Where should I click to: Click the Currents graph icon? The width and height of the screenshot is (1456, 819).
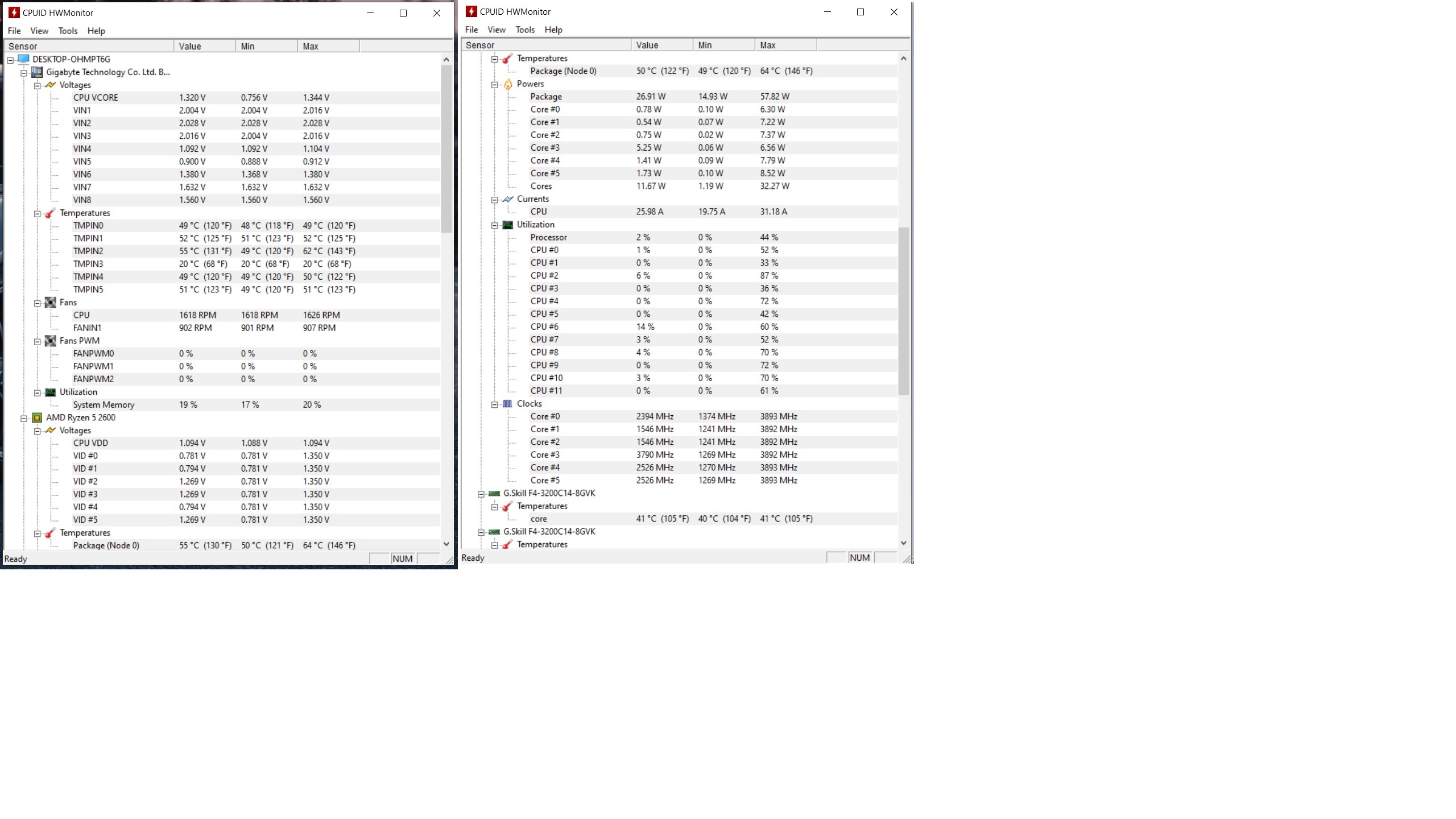(x=508, y=199)
